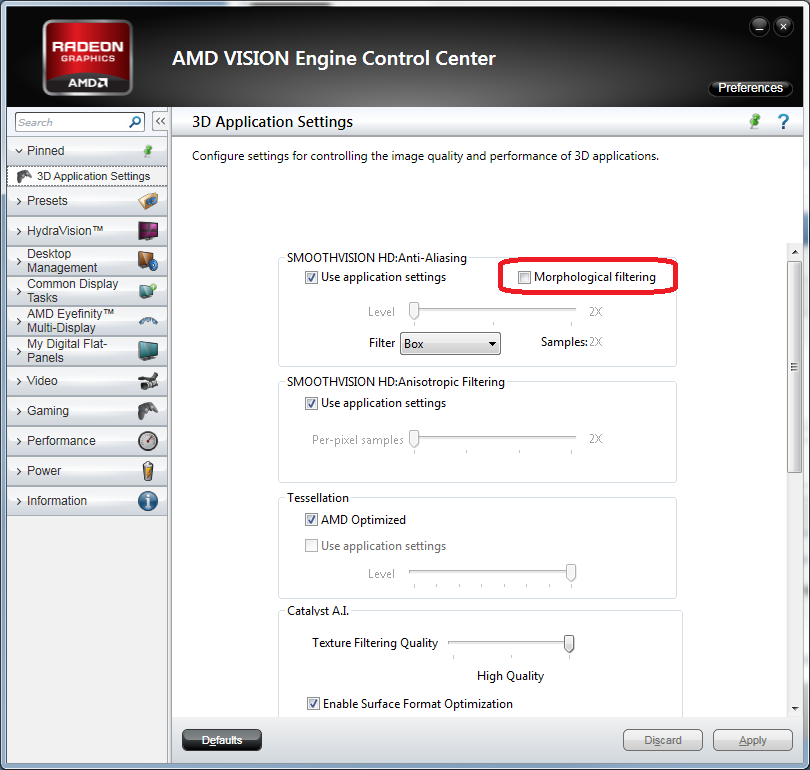Open the Filter dropdown showing Box
This screenshot has width=810, height=770.
click(x=450, y=343)
